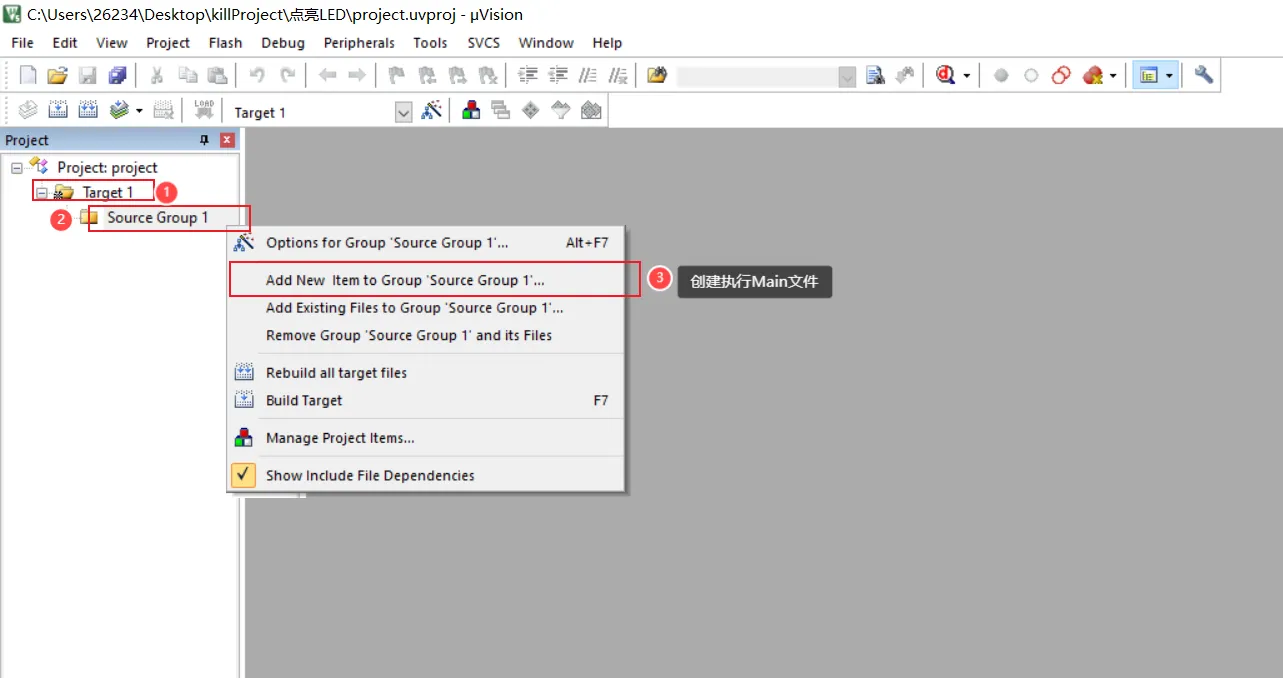Open the SVCS menu
The height and width of the screenshot is (678, 1283).
point(484,43)
